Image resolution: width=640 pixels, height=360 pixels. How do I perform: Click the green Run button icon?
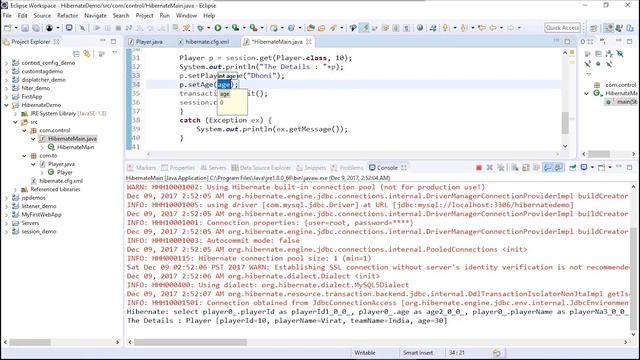coord(218,28)
